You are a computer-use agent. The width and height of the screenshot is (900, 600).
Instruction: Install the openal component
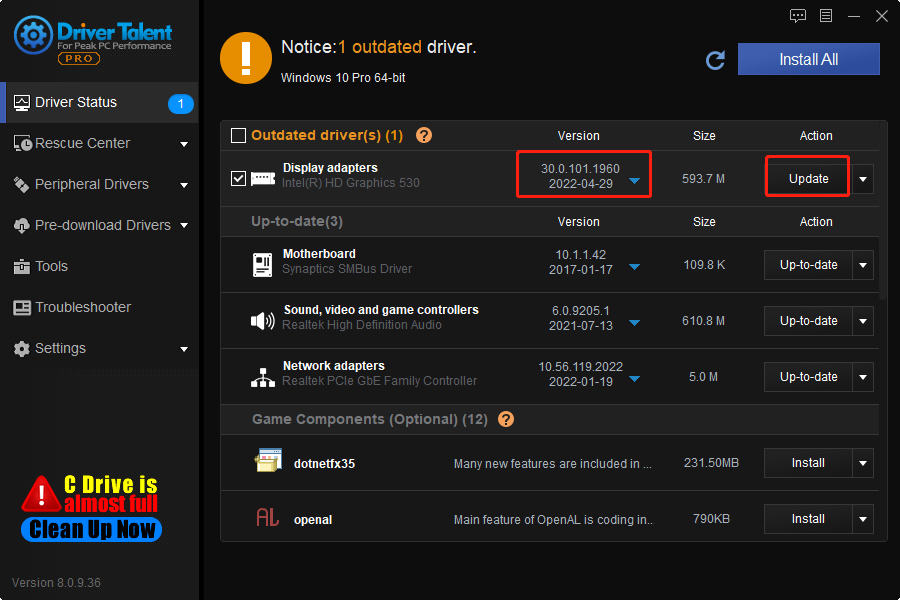pos(808,519)
